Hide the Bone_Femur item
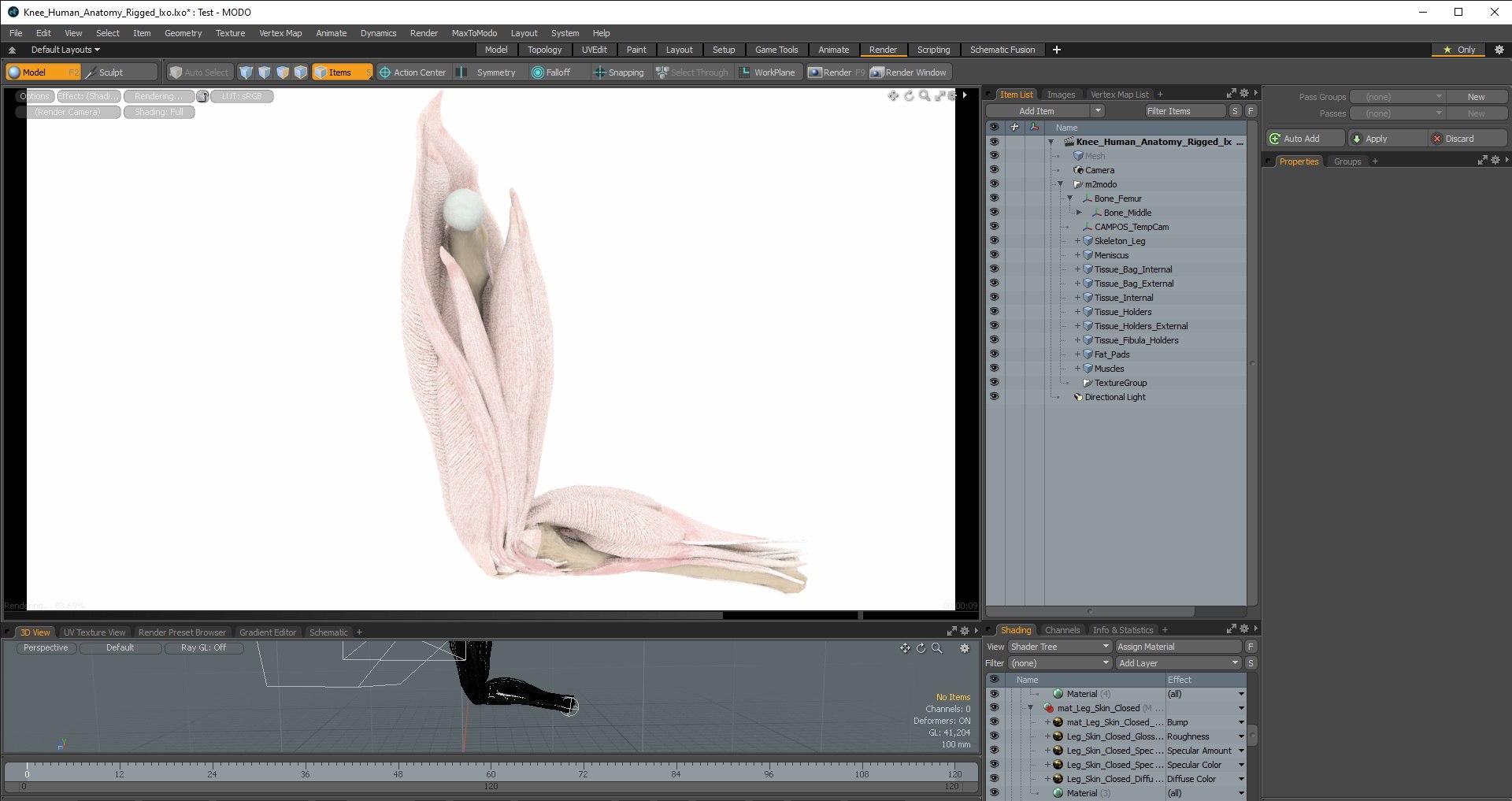The width and height of the screenshot is (1512, 801). [x=994, y=198]
